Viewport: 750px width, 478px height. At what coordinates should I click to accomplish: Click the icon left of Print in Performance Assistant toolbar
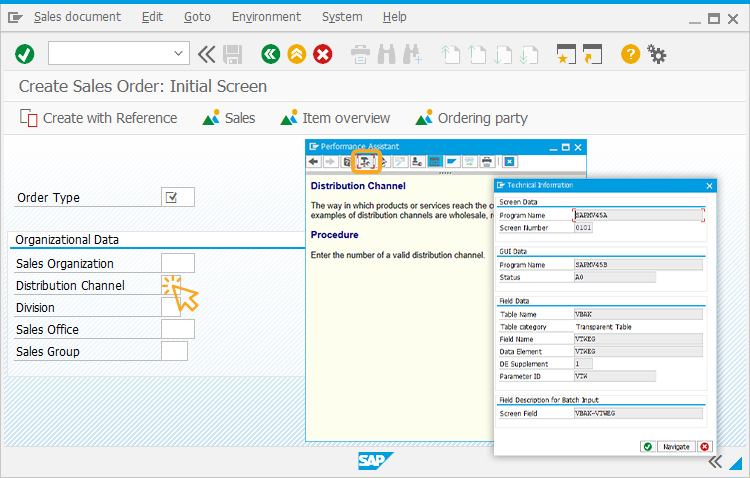[469, 162]
